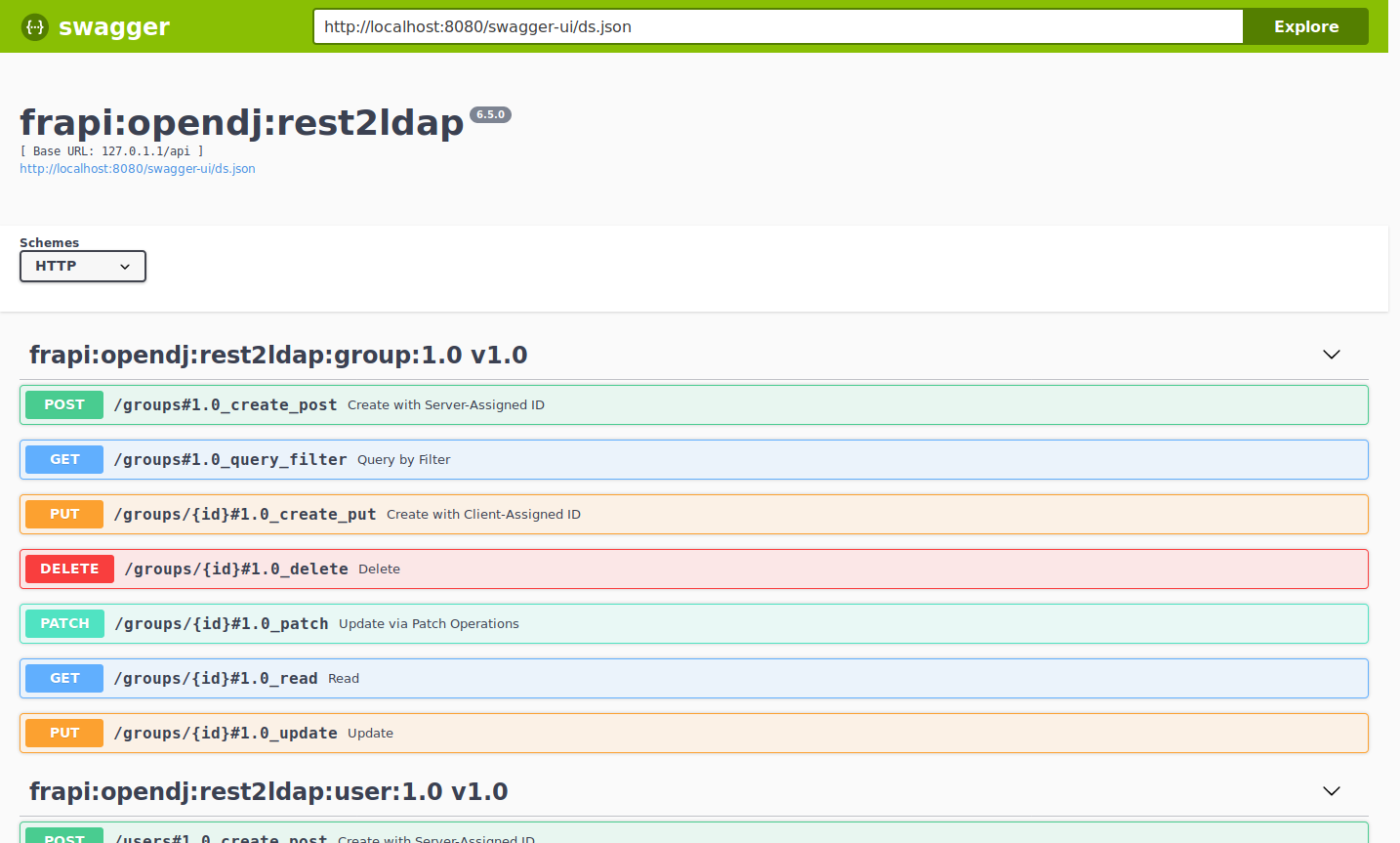Viewport: 1400px width, 843px height.
Task: Click the /groups/{id}#1.0_patch path text
Action: point(222,624)
